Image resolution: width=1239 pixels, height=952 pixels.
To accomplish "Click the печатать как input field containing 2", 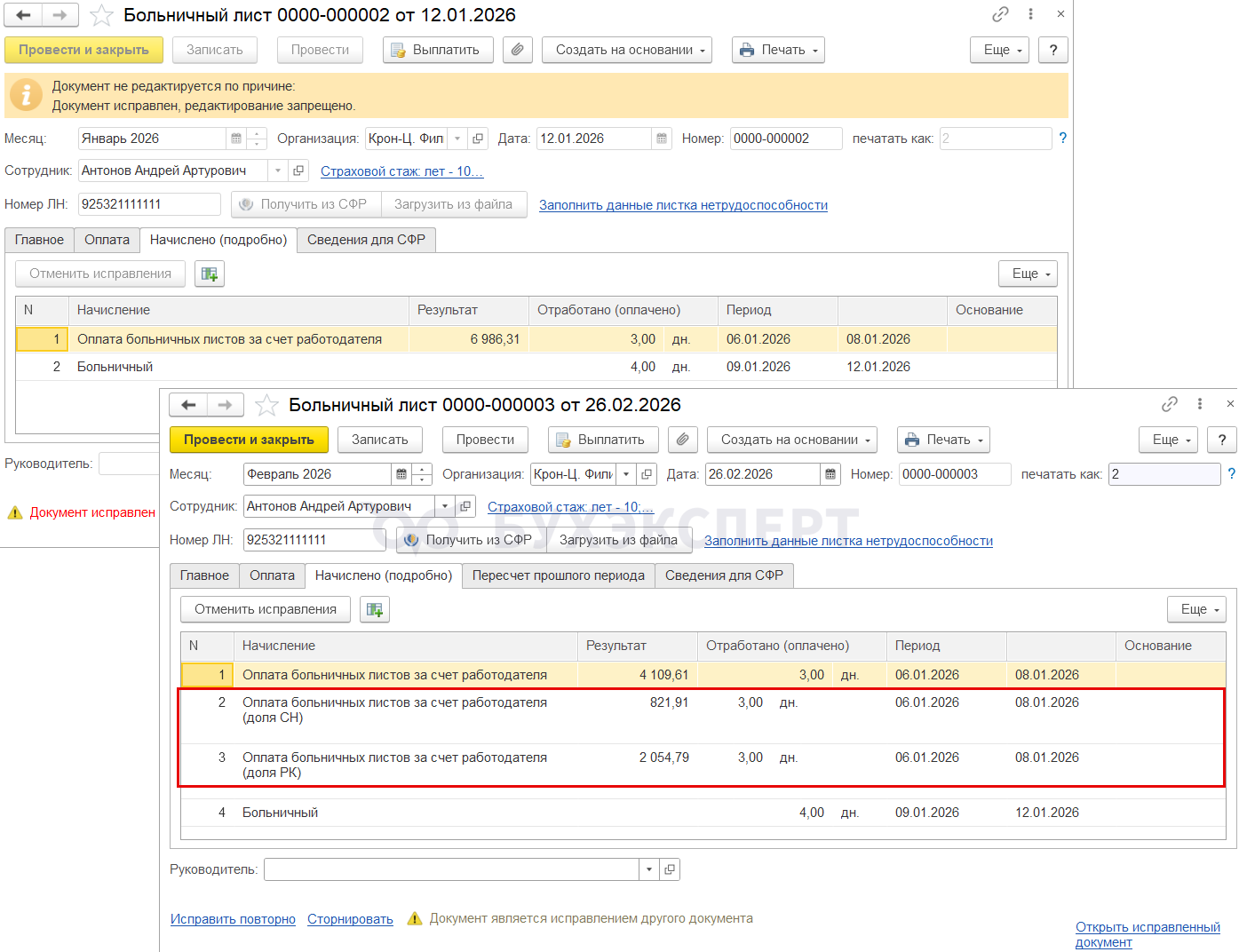I will [1164, 474].
